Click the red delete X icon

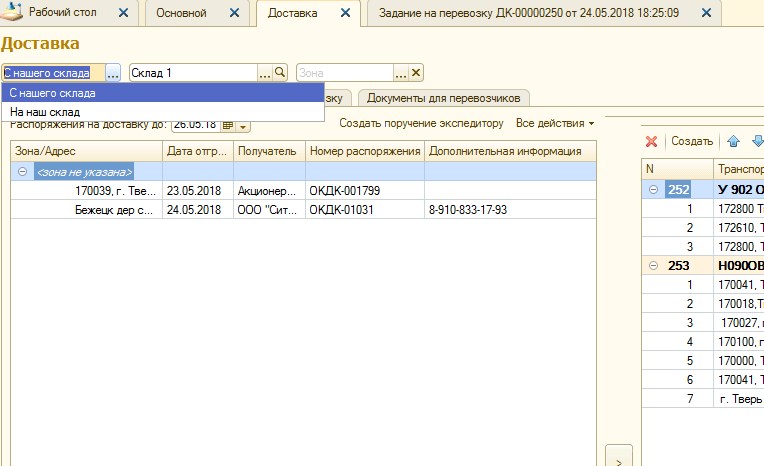(652, 142)
